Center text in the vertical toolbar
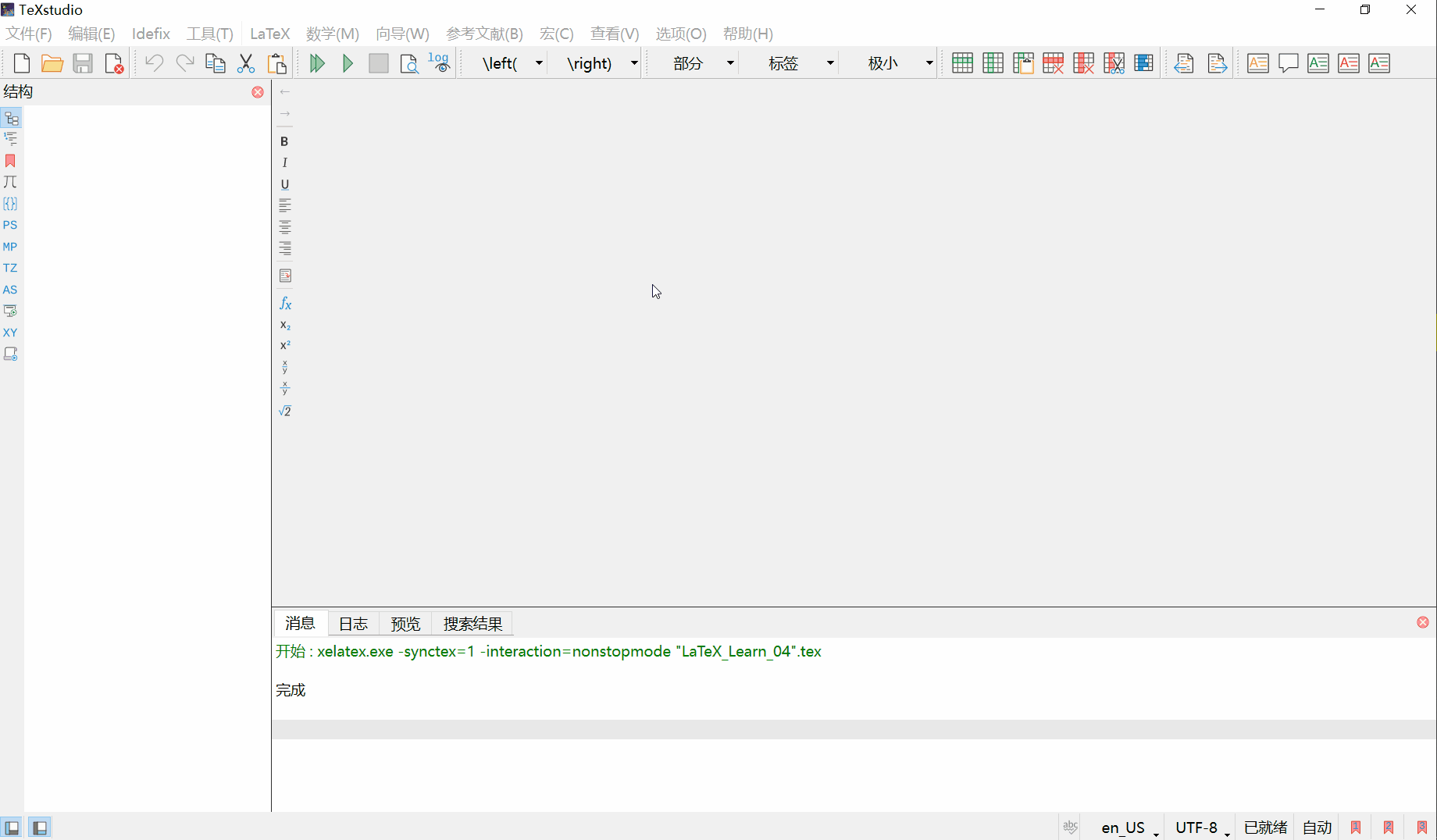This screenshot has height=840, width=1437. [x=284, y=226]
